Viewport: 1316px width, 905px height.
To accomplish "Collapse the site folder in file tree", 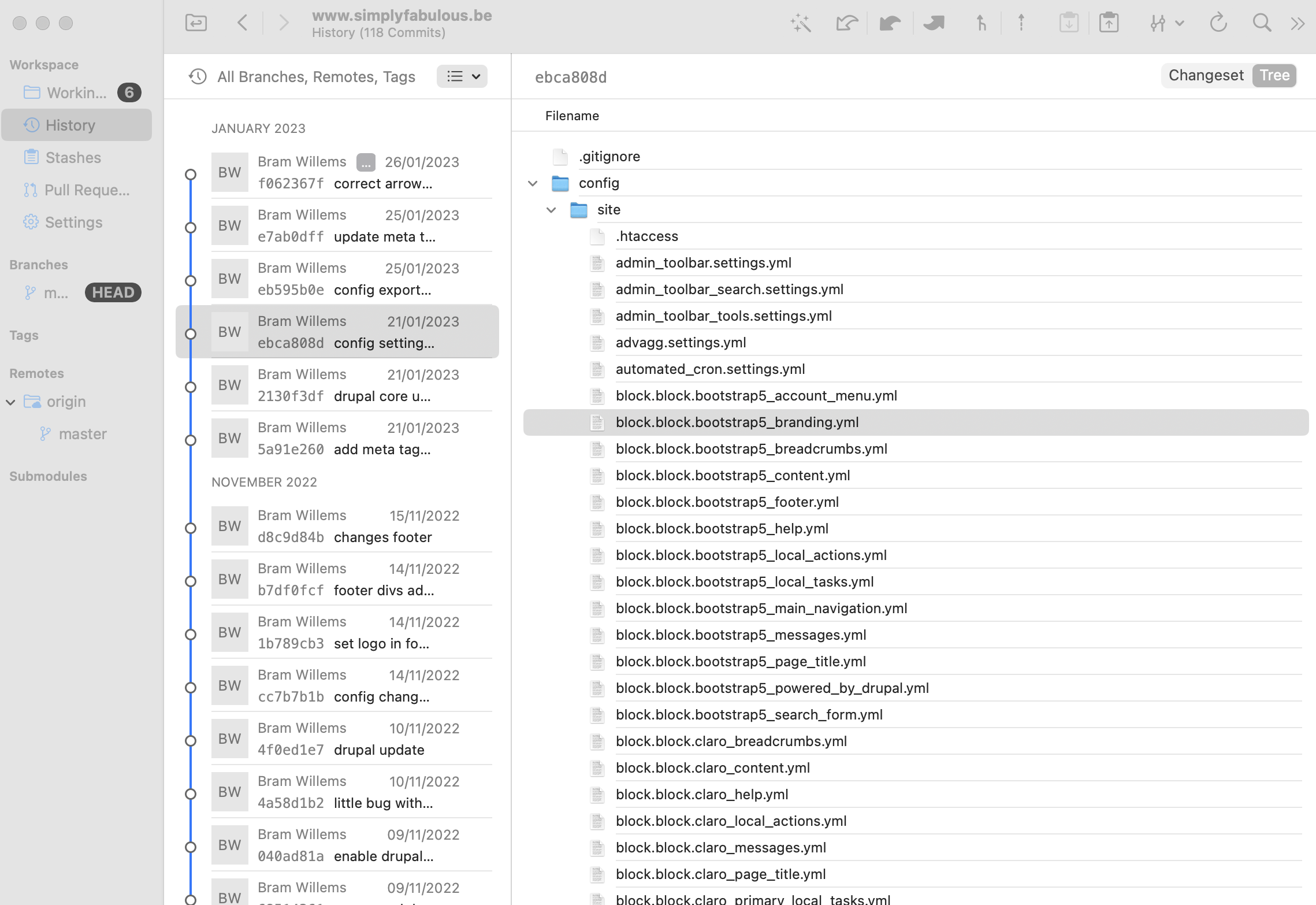I will (551, 210).
